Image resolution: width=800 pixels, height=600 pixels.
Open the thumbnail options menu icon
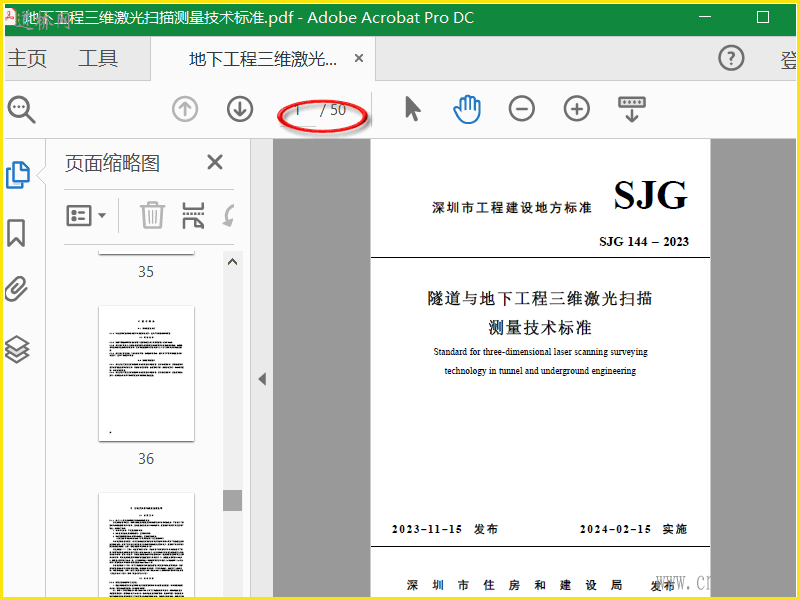86,215
